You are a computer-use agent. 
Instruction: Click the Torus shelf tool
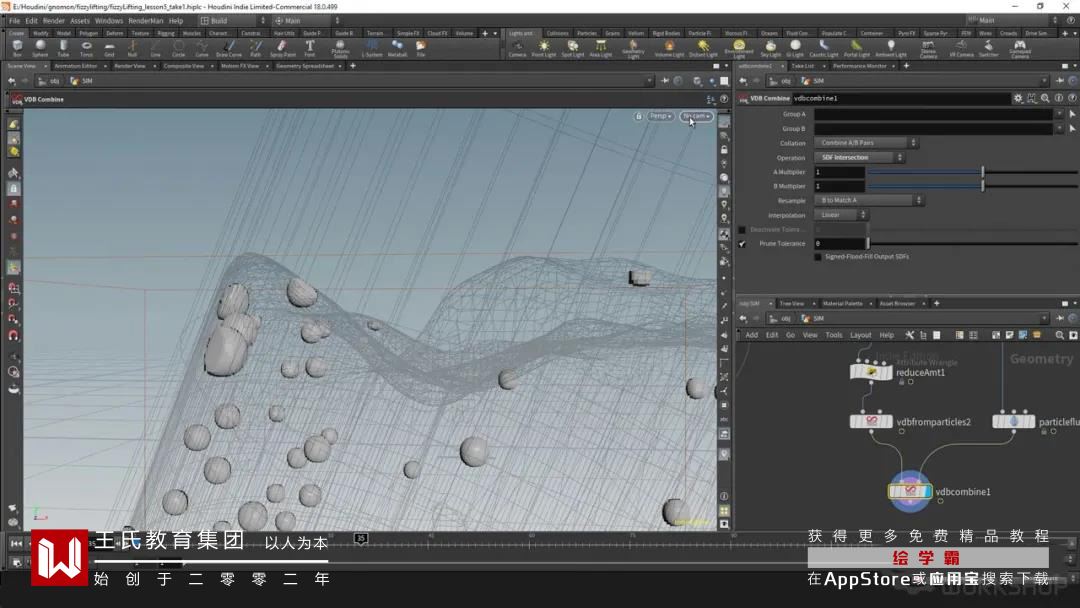[86, 47]
